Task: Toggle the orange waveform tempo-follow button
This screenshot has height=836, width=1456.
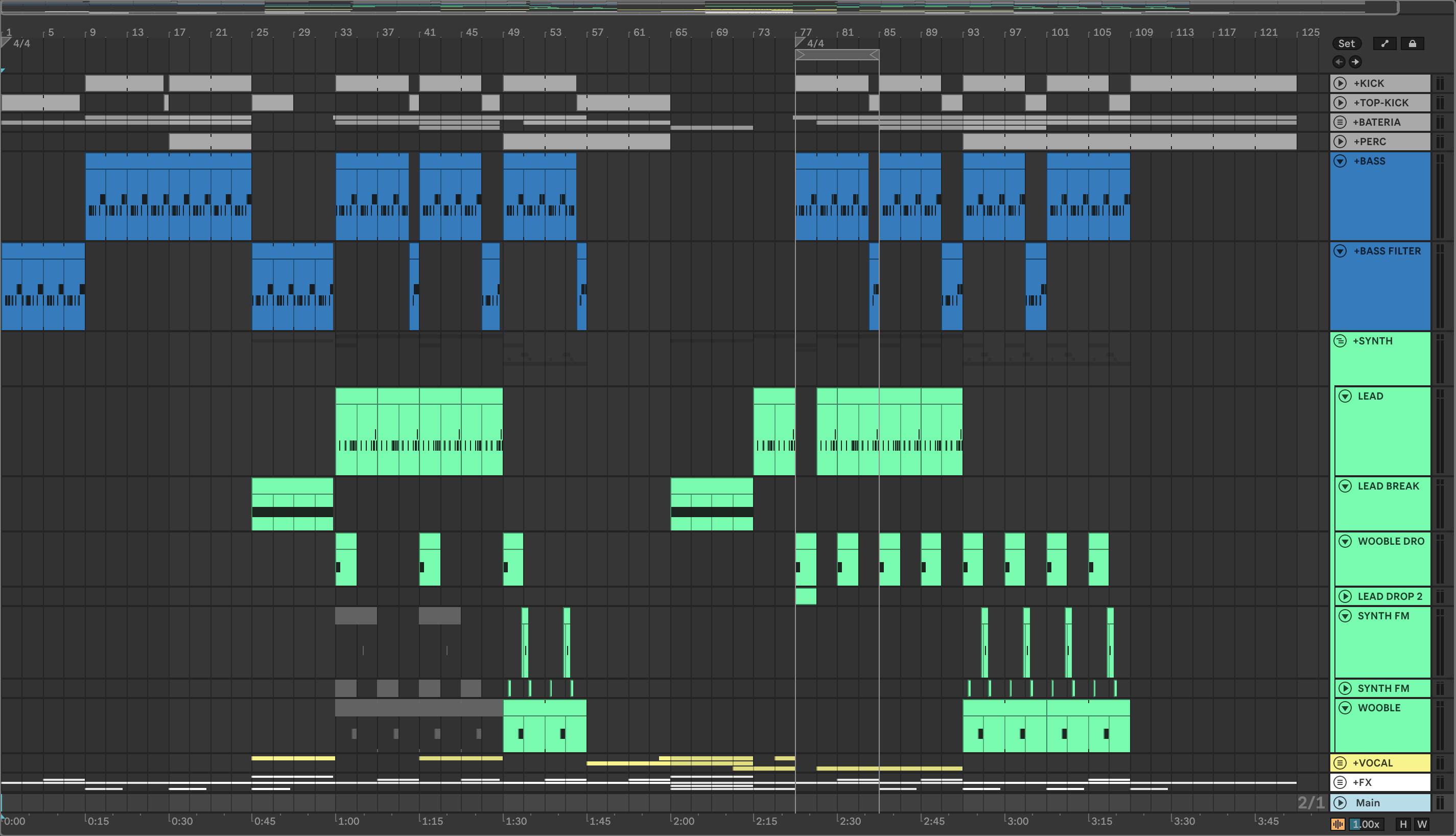Action: click(1338, 825)
